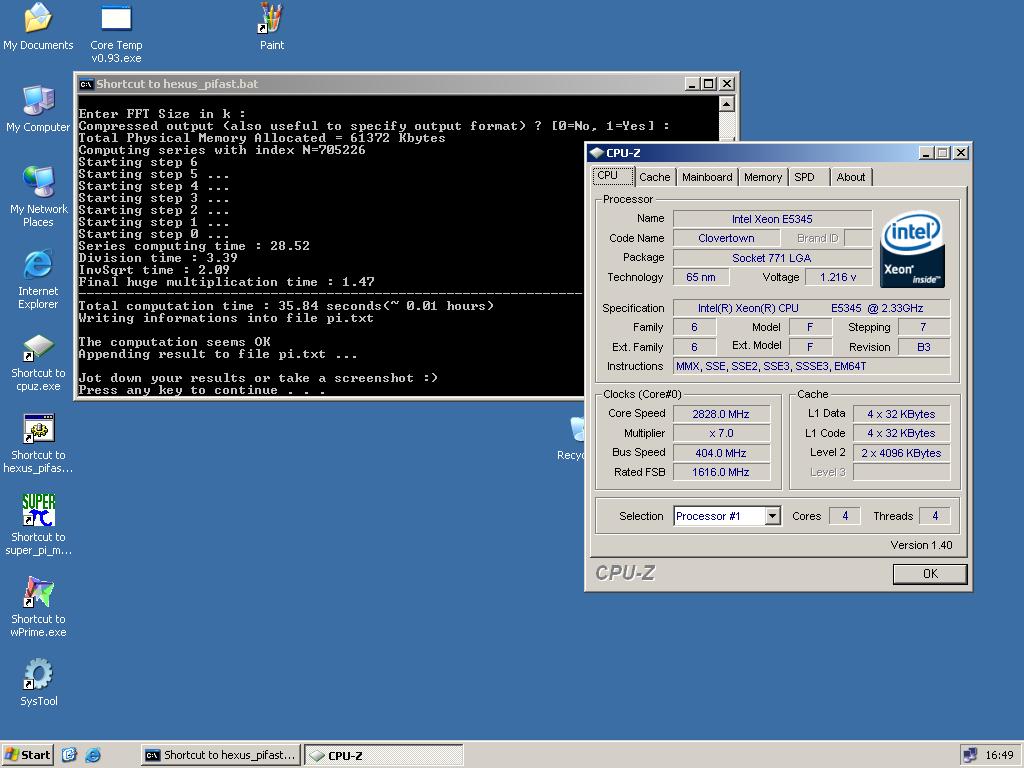The width and height of the screenshot is (1024, 768).
Task: Click the 1.216 v voltage value
Action: [x=838, y=278]
